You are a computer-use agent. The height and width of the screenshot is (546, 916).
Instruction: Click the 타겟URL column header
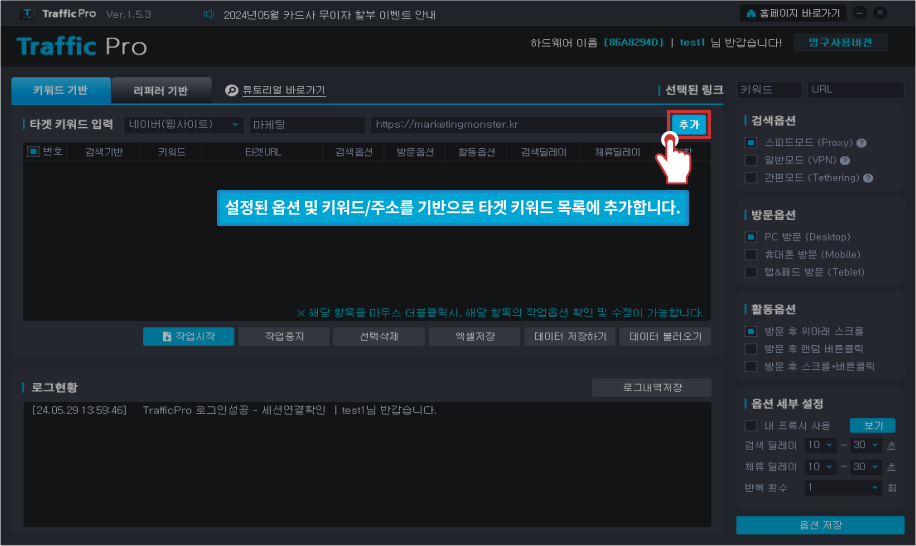tap(263, 152)
